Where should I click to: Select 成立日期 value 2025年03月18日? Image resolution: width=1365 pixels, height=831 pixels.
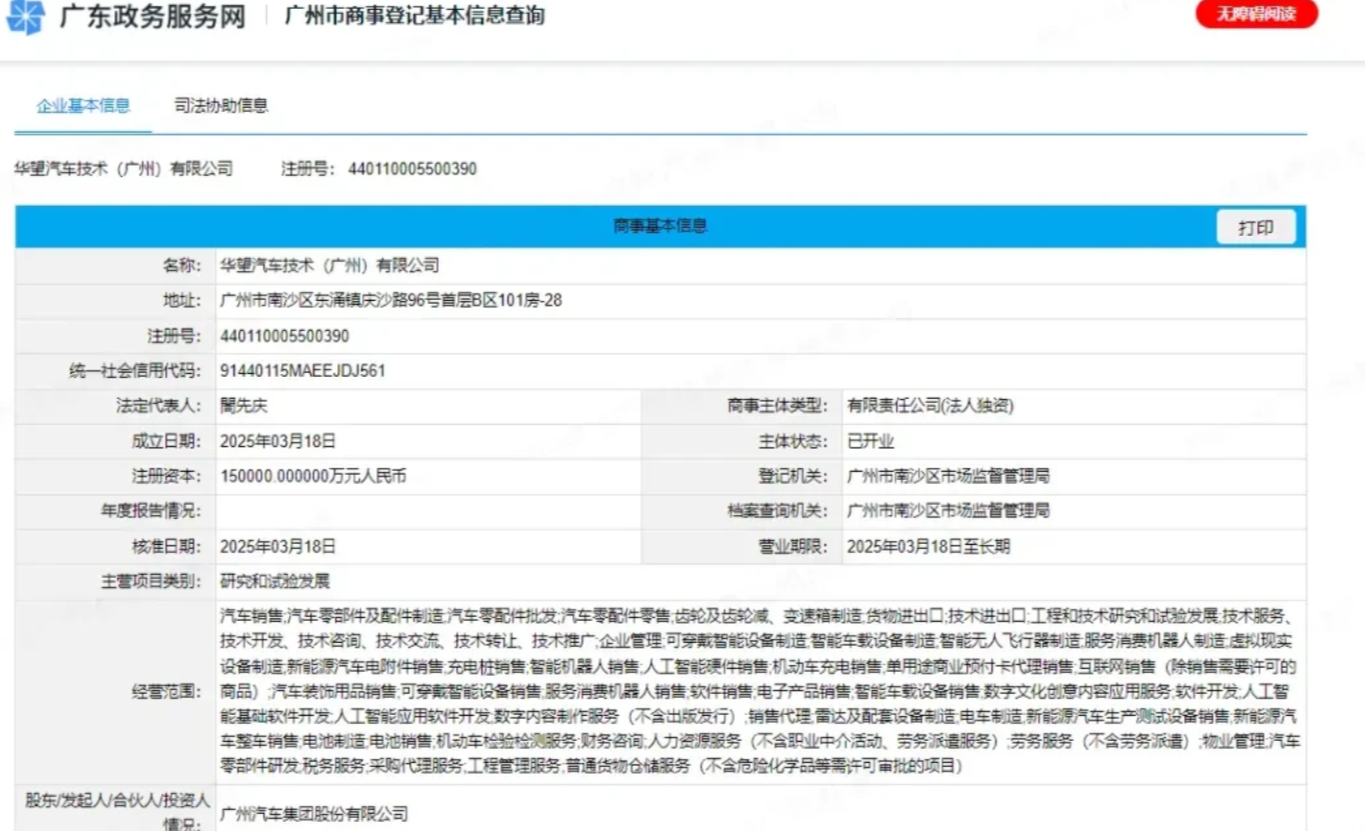click(x=278, y=441)
